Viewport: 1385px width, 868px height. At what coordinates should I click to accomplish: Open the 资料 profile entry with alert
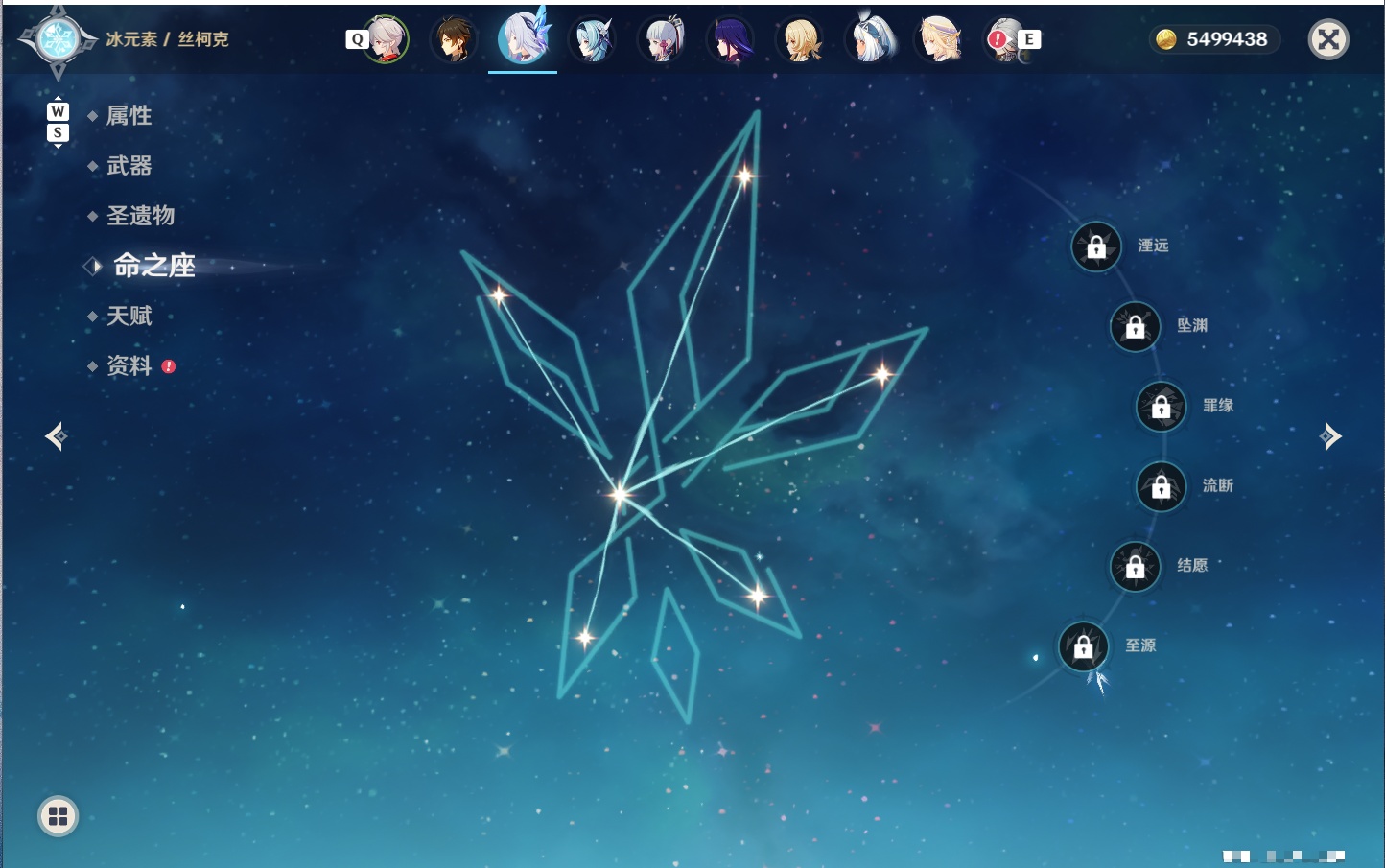[130, 365]
